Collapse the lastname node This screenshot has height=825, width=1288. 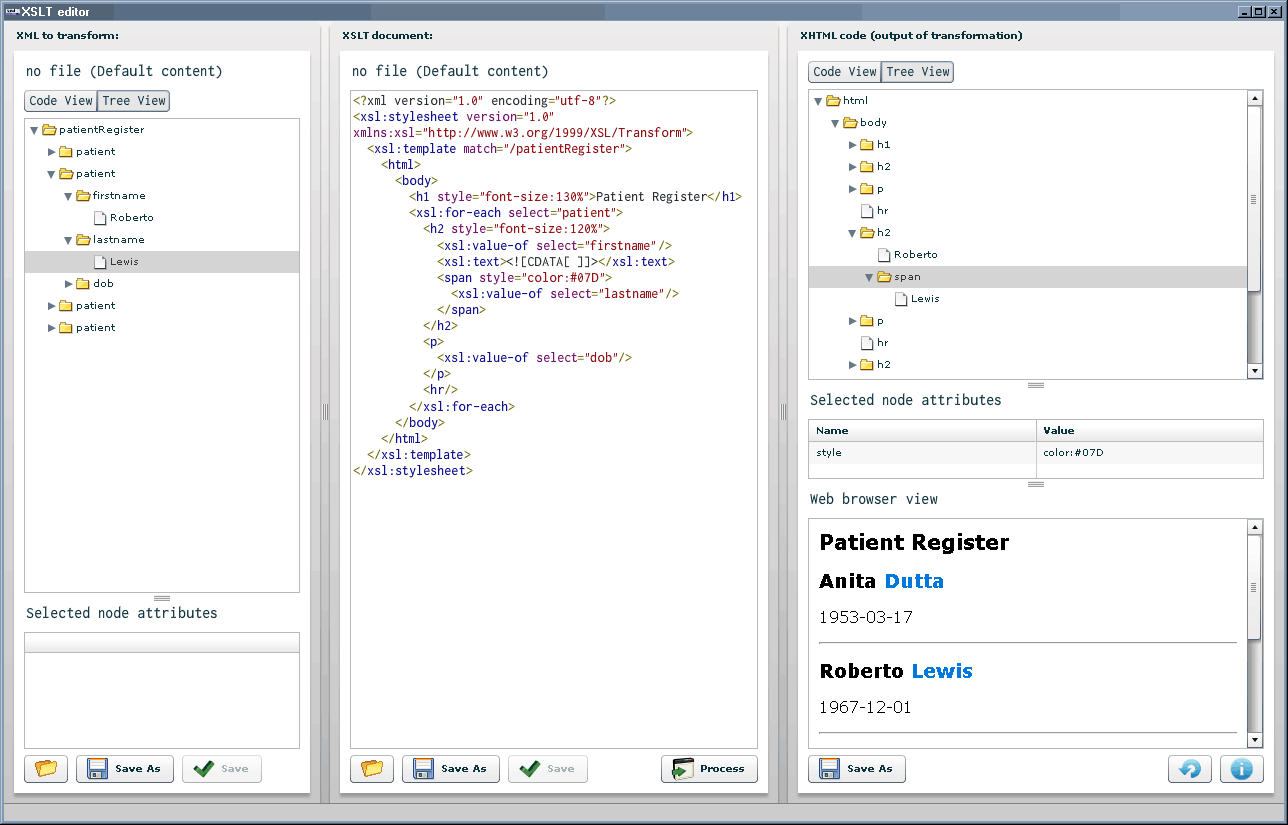click(x=69, y=240)
